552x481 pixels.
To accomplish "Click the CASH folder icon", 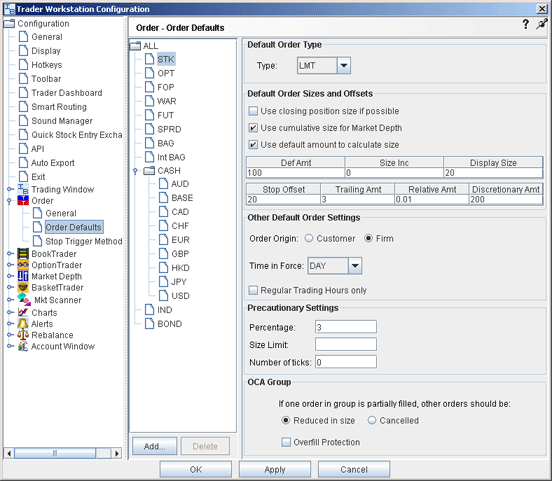I will pos(149,171).
